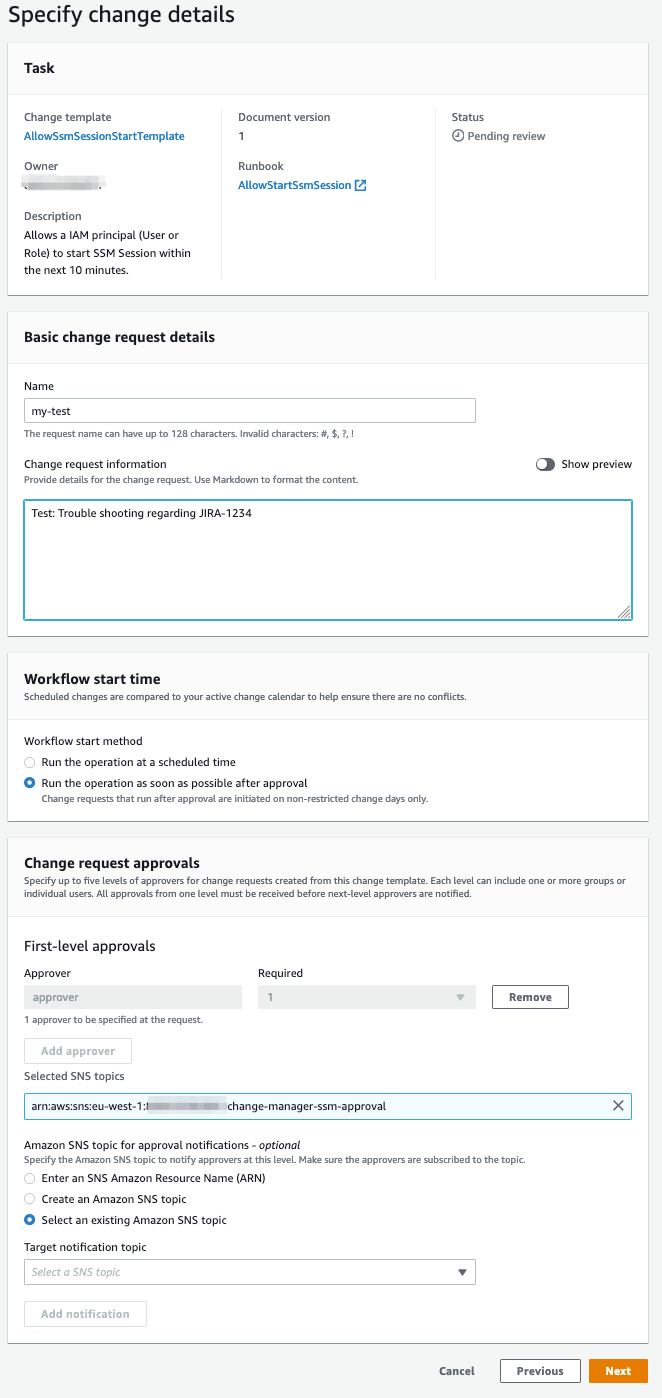662x1398 pixels.
Task: Click the Add approver button
Action: click(77, 1050)
